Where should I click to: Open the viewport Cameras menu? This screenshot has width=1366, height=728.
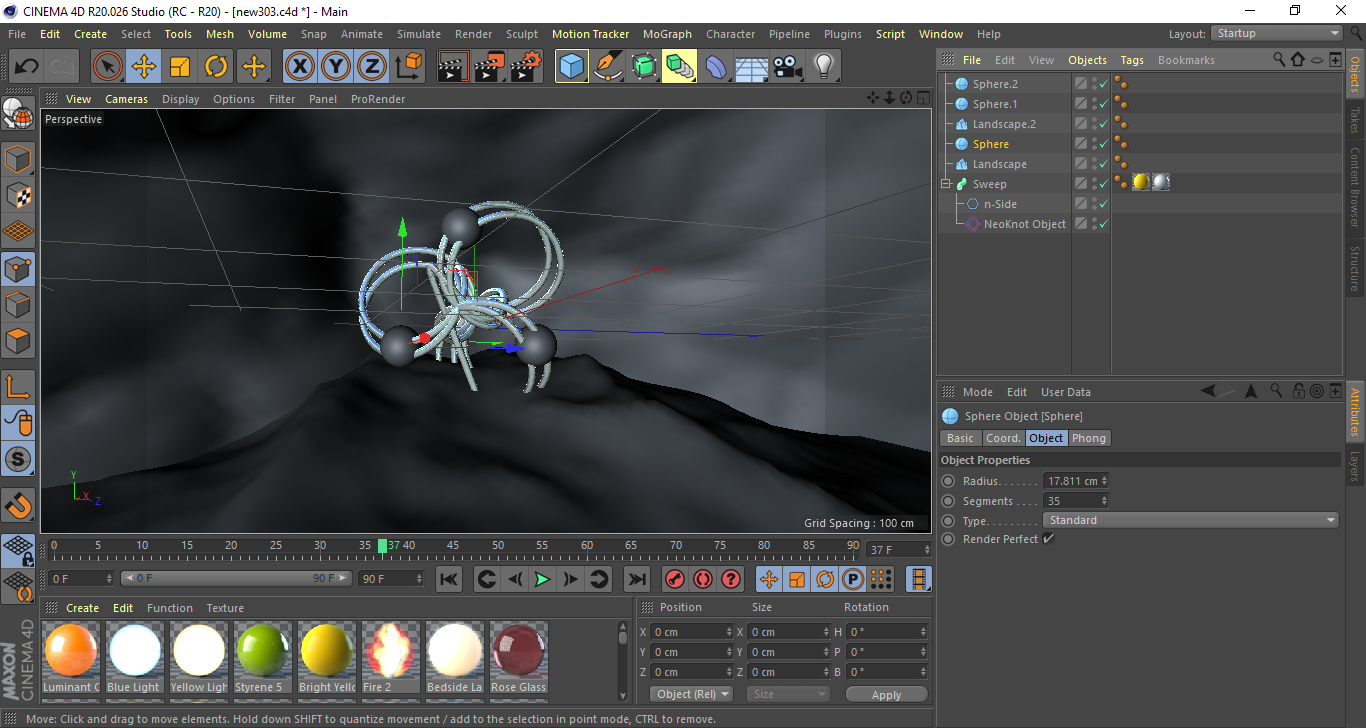coord(126,99)
